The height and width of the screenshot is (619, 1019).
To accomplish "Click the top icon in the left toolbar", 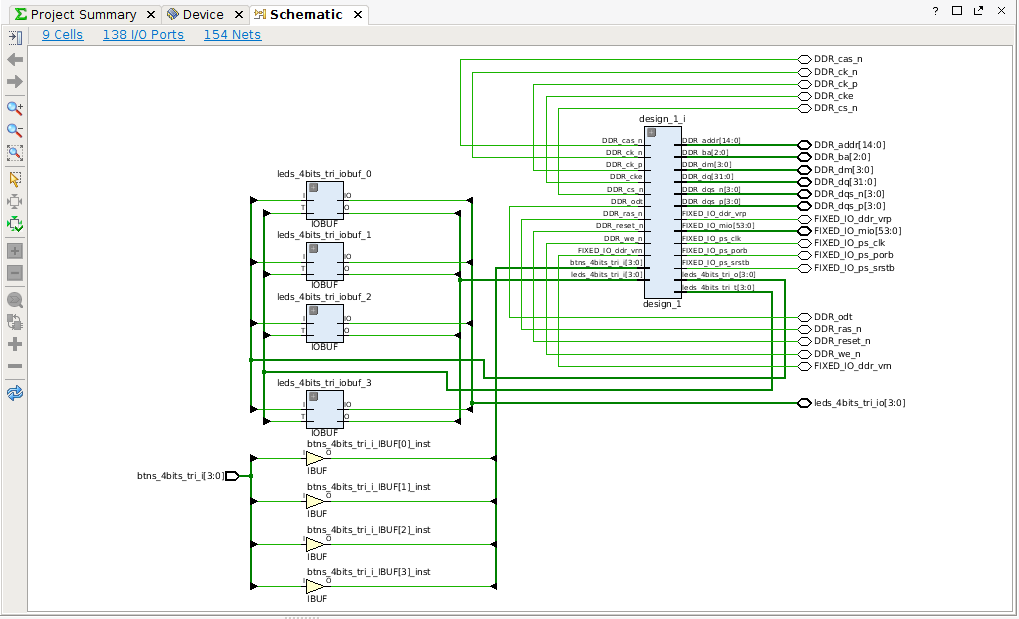I will pos(15,37).
